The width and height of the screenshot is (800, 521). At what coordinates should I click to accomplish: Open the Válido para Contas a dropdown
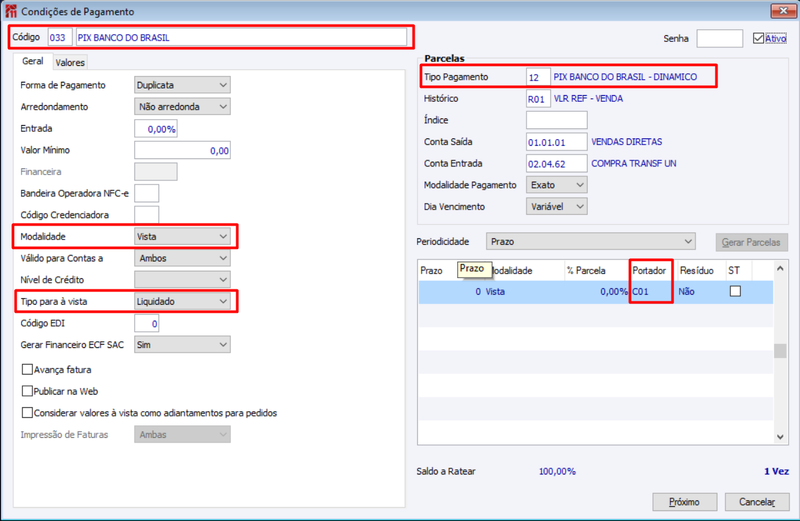click(182, 258)
